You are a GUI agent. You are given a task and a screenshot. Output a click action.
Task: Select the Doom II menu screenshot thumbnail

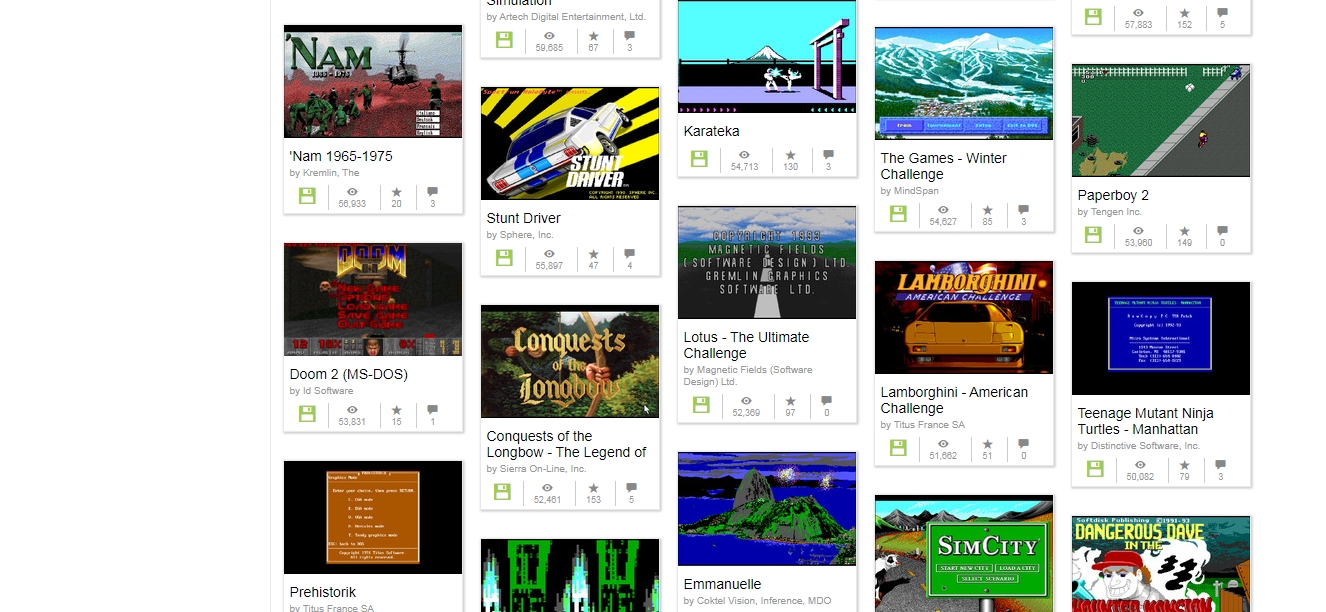[x=373, y=299]
